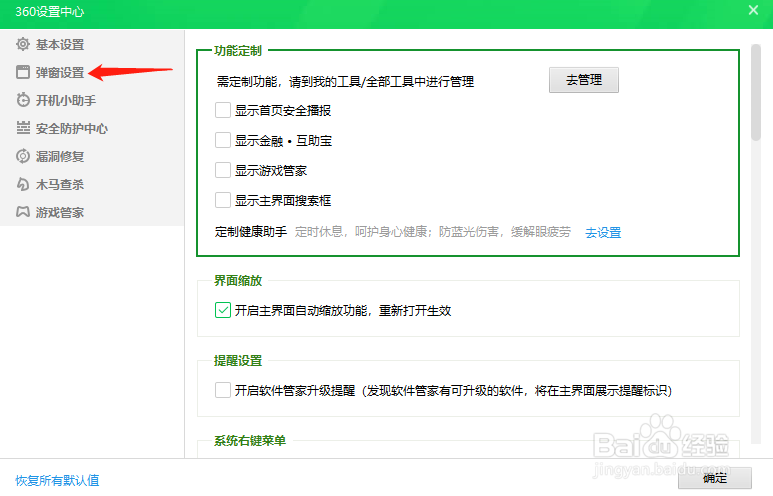This screenshot has width=773, height=496.
Task: Click the gear icon beside 基本设置
Action: pos(23,44)
